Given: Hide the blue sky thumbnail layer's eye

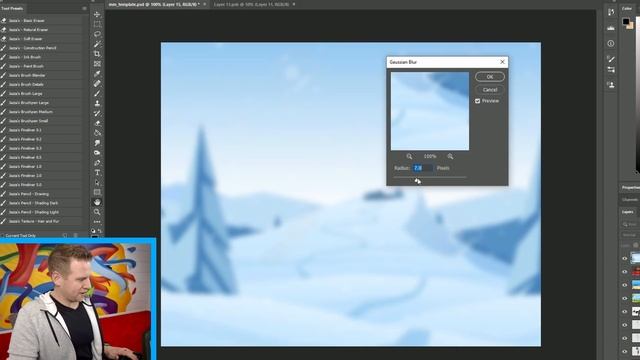Looking at the screenshot, I should [x=624, y=285].
